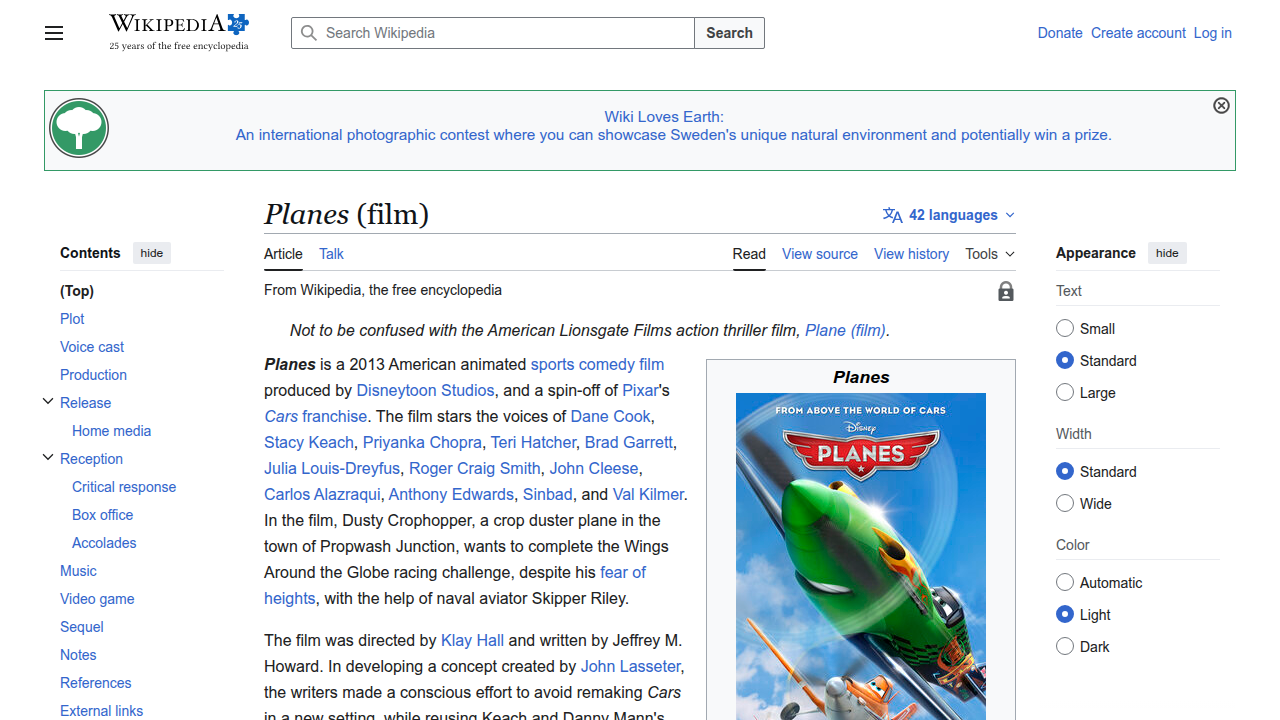Open the Cars franchise link

tap(315, 416)
